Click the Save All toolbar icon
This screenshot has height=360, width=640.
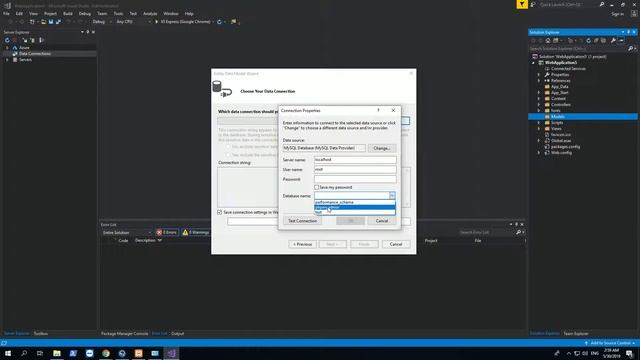(x=58, y=22)
